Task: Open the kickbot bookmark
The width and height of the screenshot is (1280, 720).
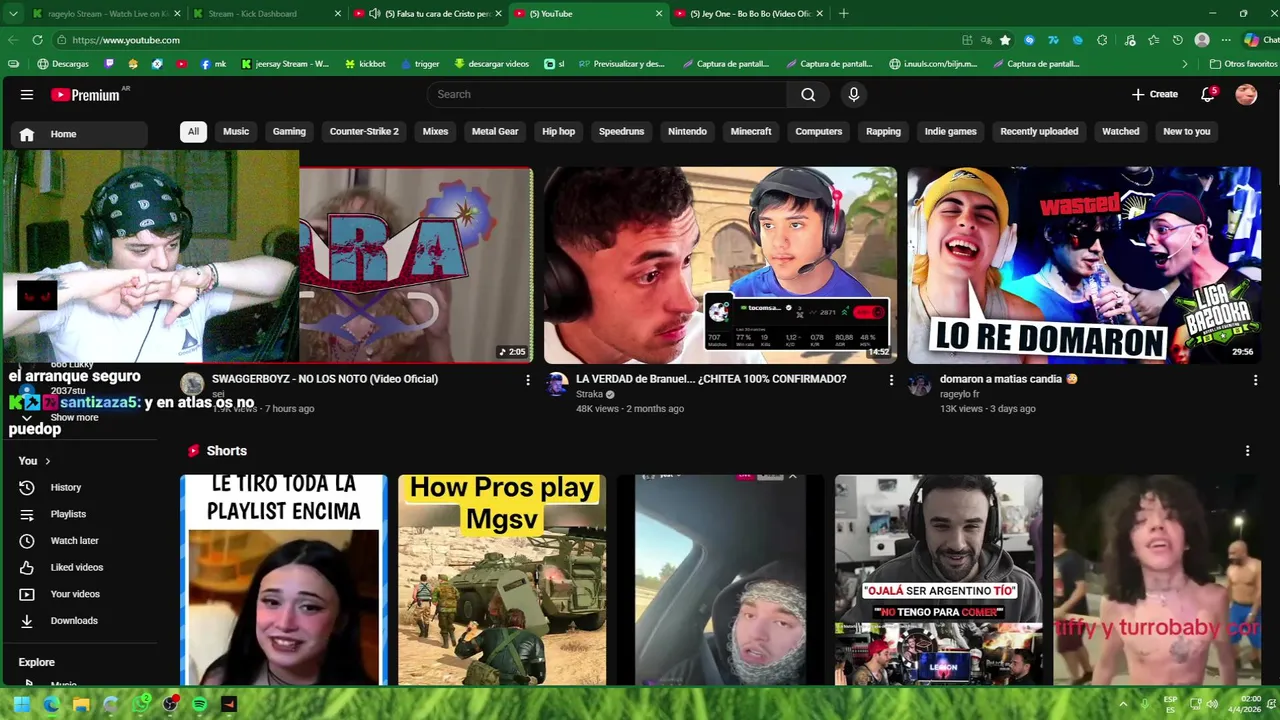Action: (x=365, y=64)
